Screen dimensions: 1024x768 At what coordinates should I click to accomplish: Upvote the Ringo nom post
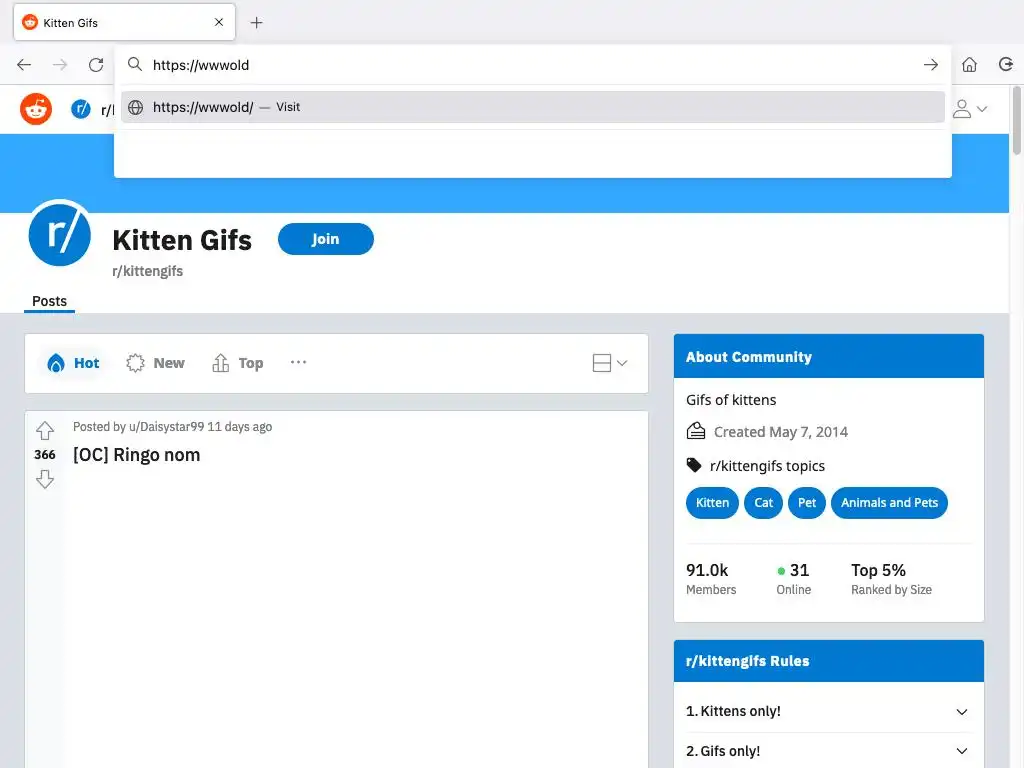click(45, 430)
